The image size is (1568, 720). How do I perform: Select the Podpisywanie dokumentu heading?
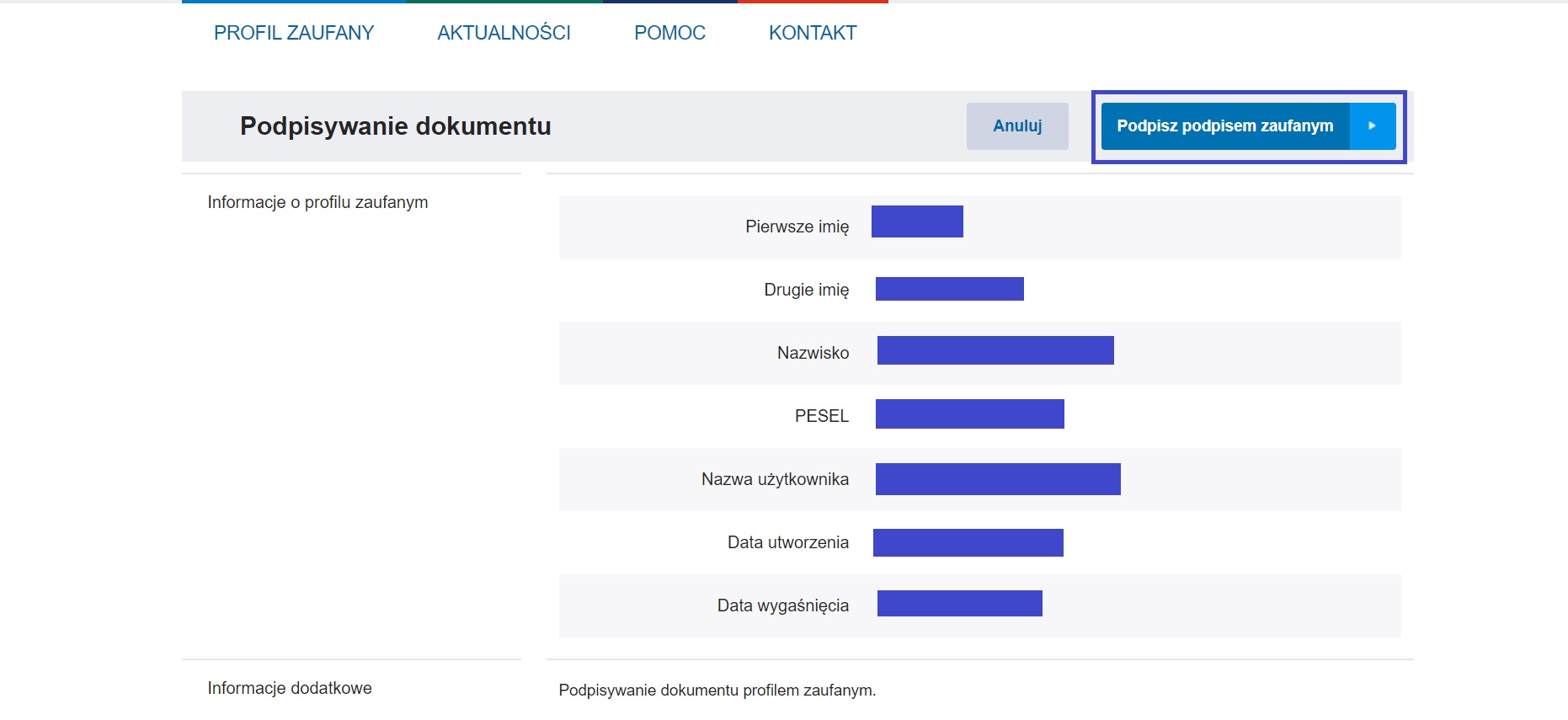tap(396, 126)
